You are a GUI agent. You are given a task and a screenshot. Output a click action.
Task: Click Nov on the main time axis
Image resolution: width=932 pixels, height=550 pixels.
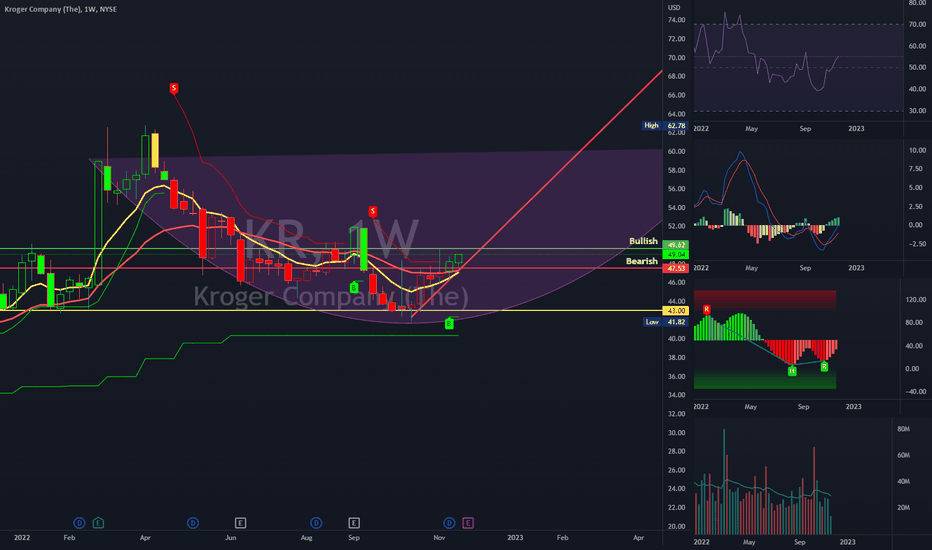pos(439,538)
